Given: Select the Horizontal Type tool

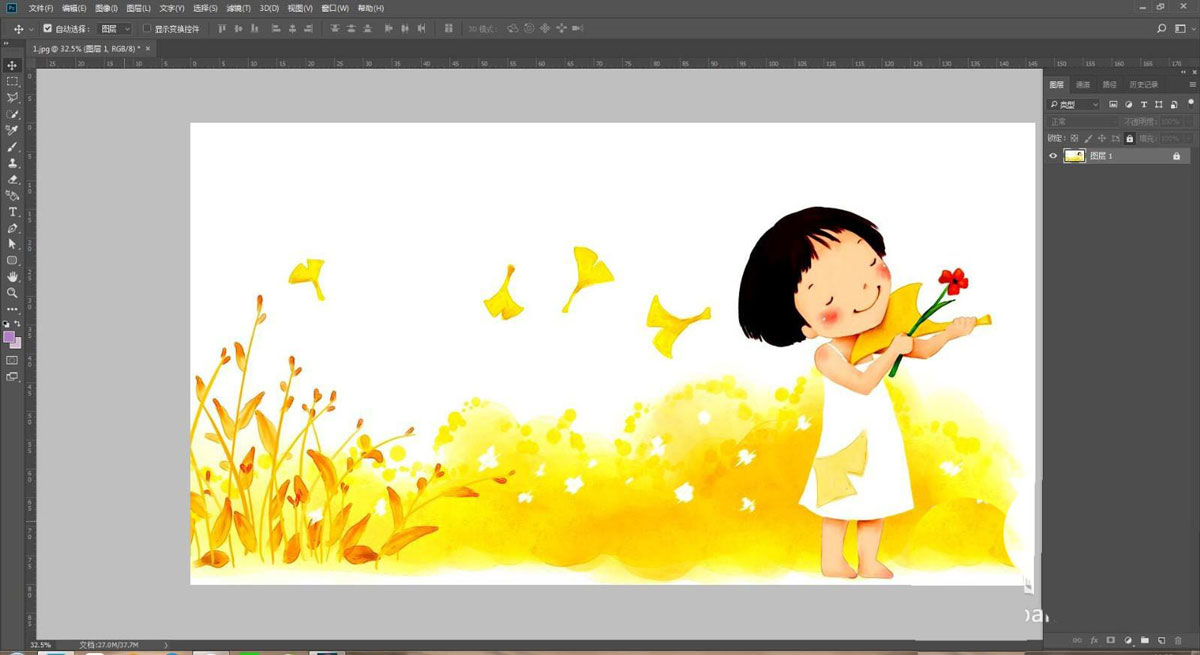Looking at the screenshot, I should coord(13,212).
